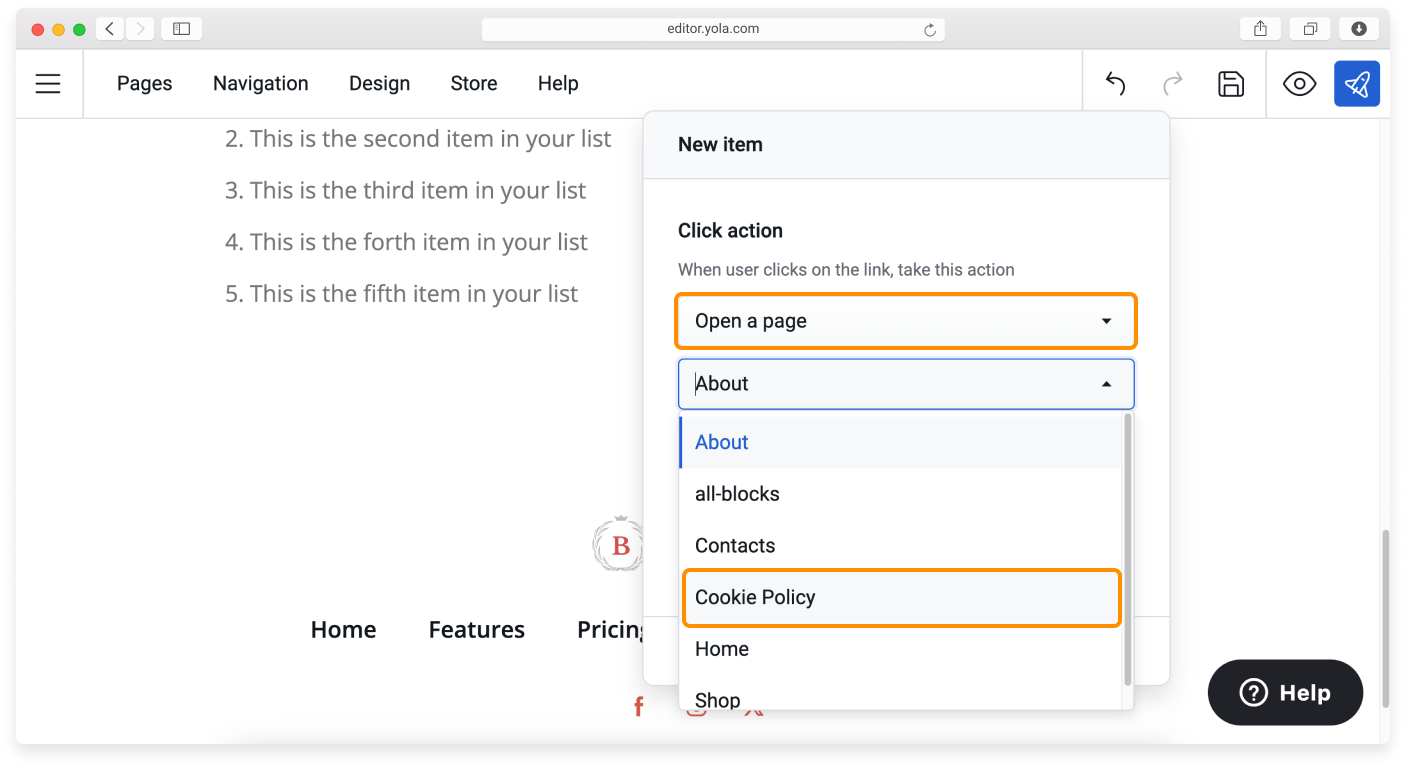Expand the 'Open a page' dropdown
1406x768 pixels.
(906, 321)
